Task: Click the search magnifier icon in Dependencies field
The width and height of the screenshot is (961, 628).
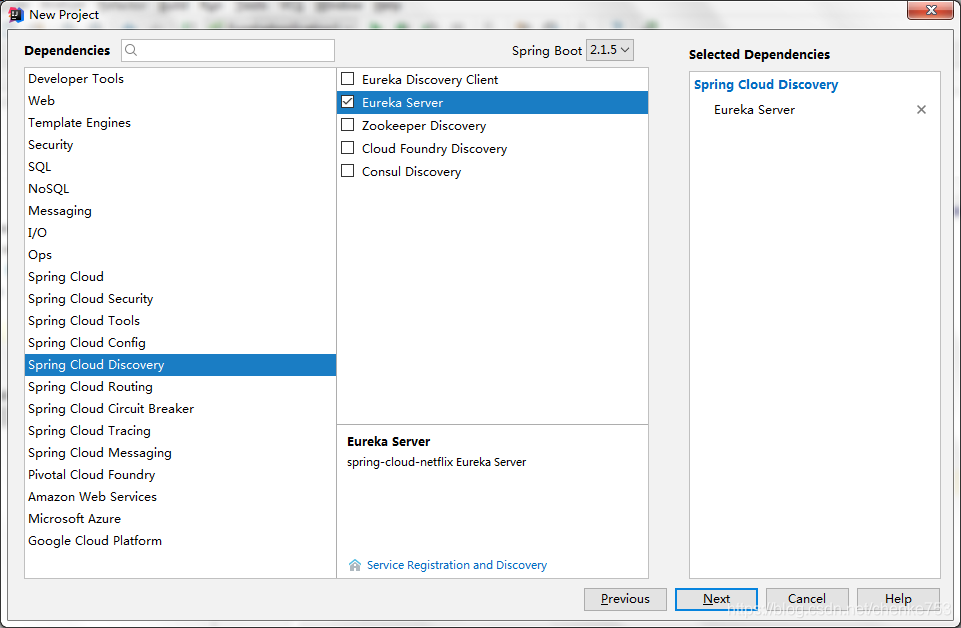Action: pyautogui.click(x=131, y=50)
